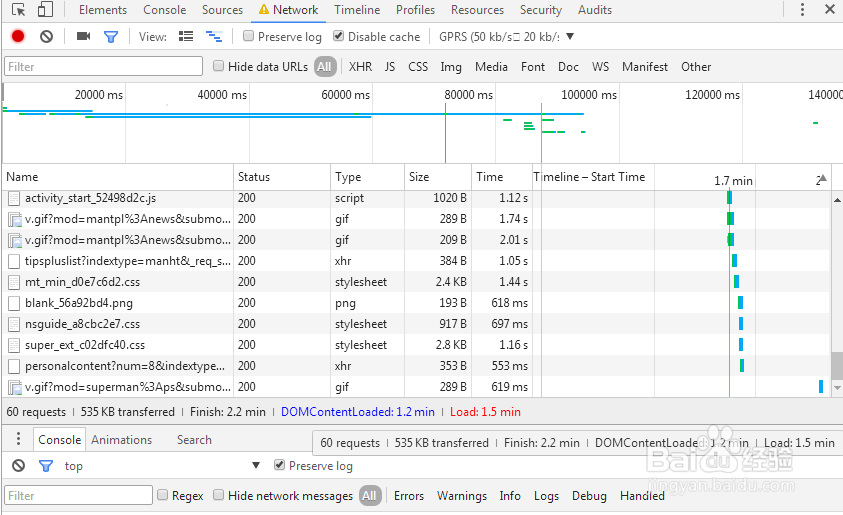Open the Resources tab
The height and width of the screenshot is (515, 843).
(x=477, y=10)
